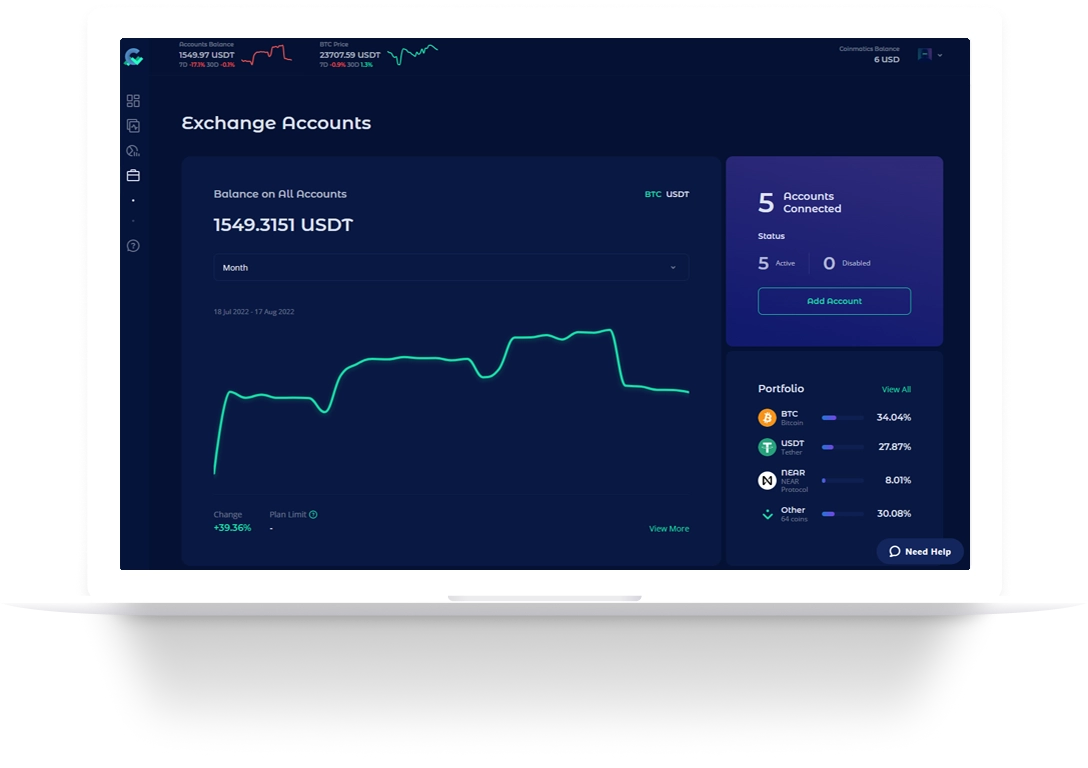Image resolution: width=1088 pixels, height=768 pixels.
Task: Switch balance display to BTC
Action: coord(653,194)
